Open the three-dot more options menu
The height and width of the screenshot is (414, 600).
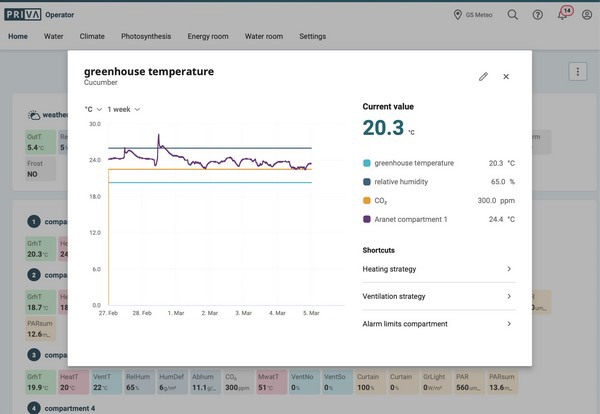577,71
